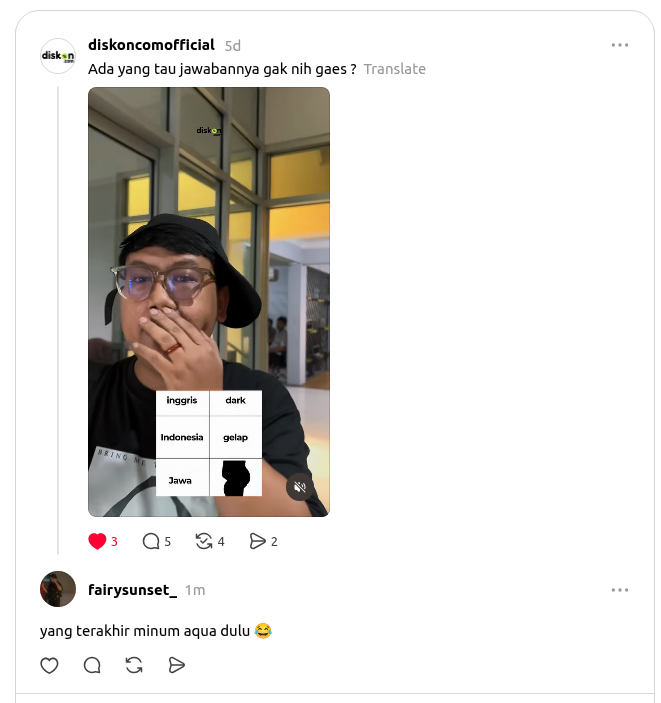Show post timestamp 5d details
This screenshot has height=703, width=661.
click(233, 46)
